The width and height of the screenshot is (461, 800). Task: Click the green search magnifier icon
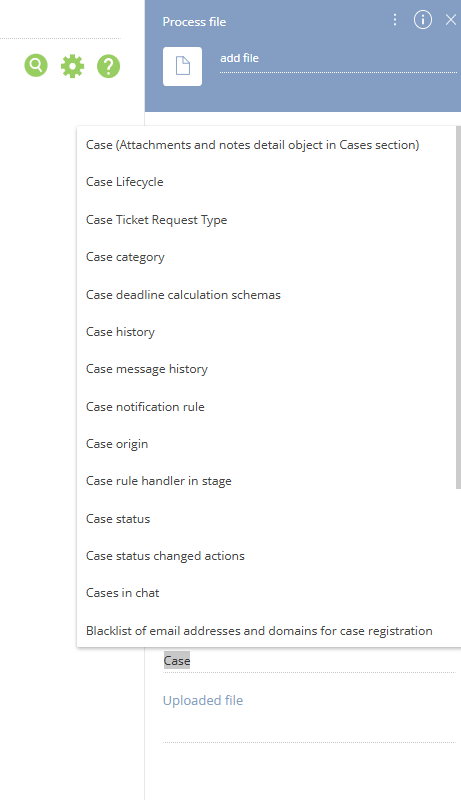click(36, 66)
